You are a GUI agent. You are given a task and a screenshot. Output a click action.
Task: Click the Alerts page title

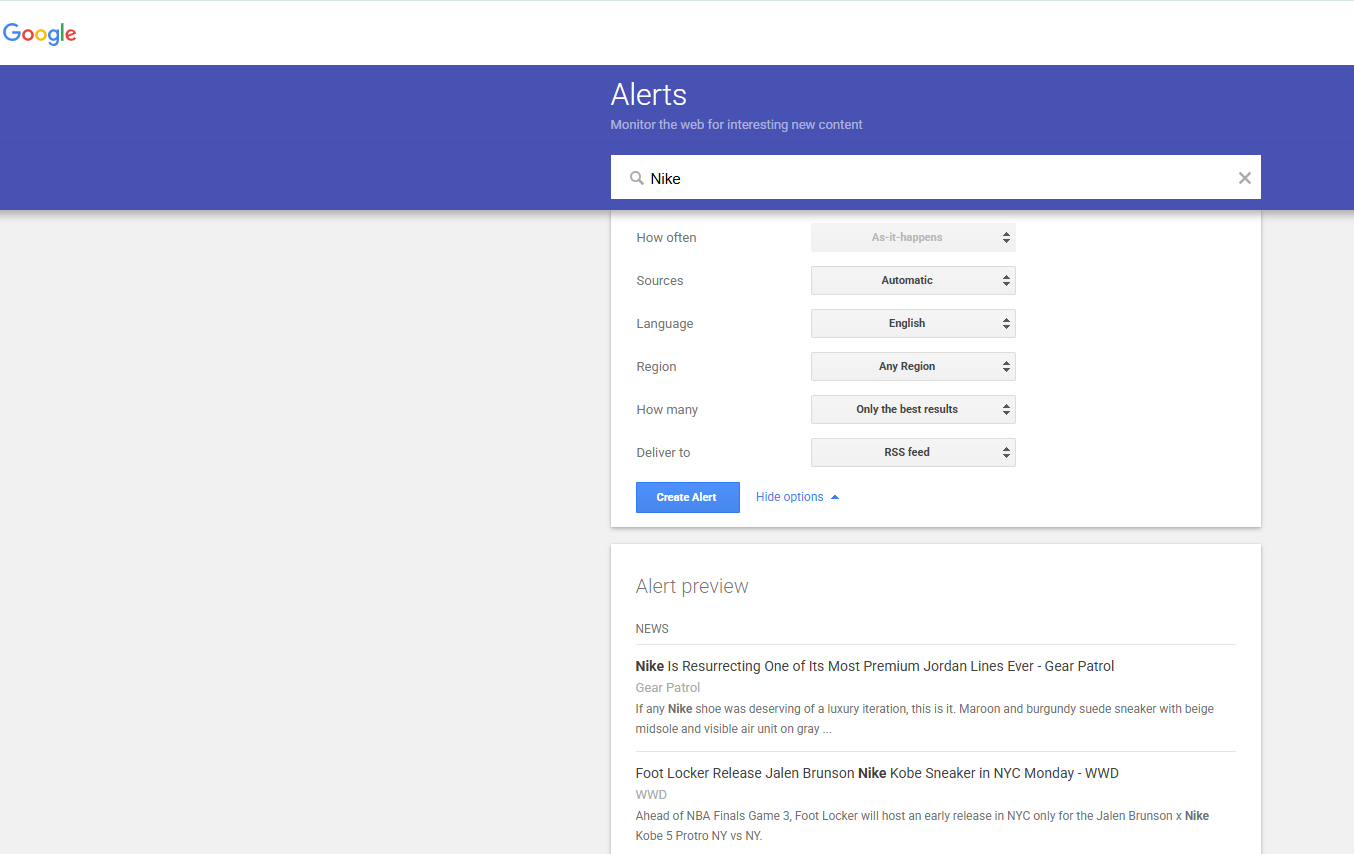pyautogui.click(x=649, y=95)
